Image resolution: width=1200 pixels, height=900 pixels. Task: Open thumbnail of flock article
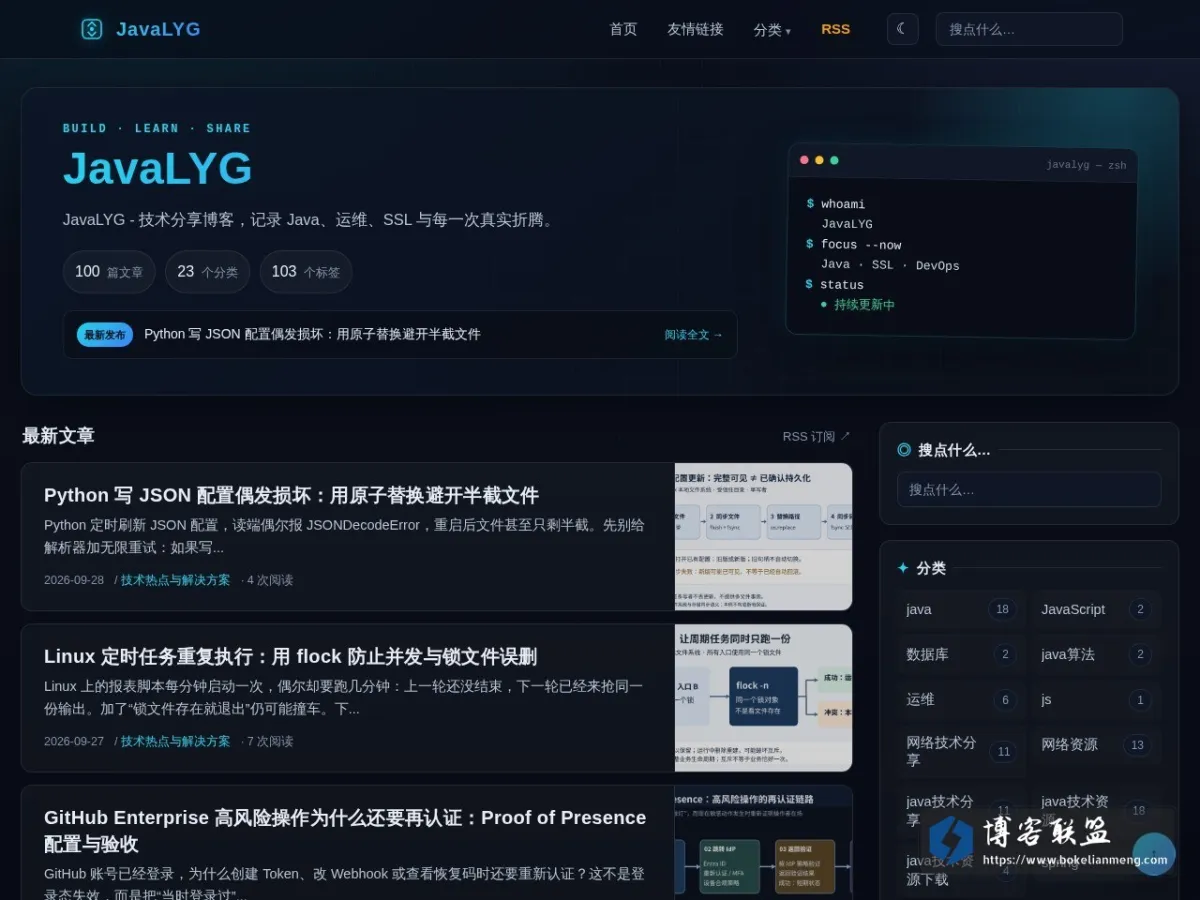(x=763, y=698)
